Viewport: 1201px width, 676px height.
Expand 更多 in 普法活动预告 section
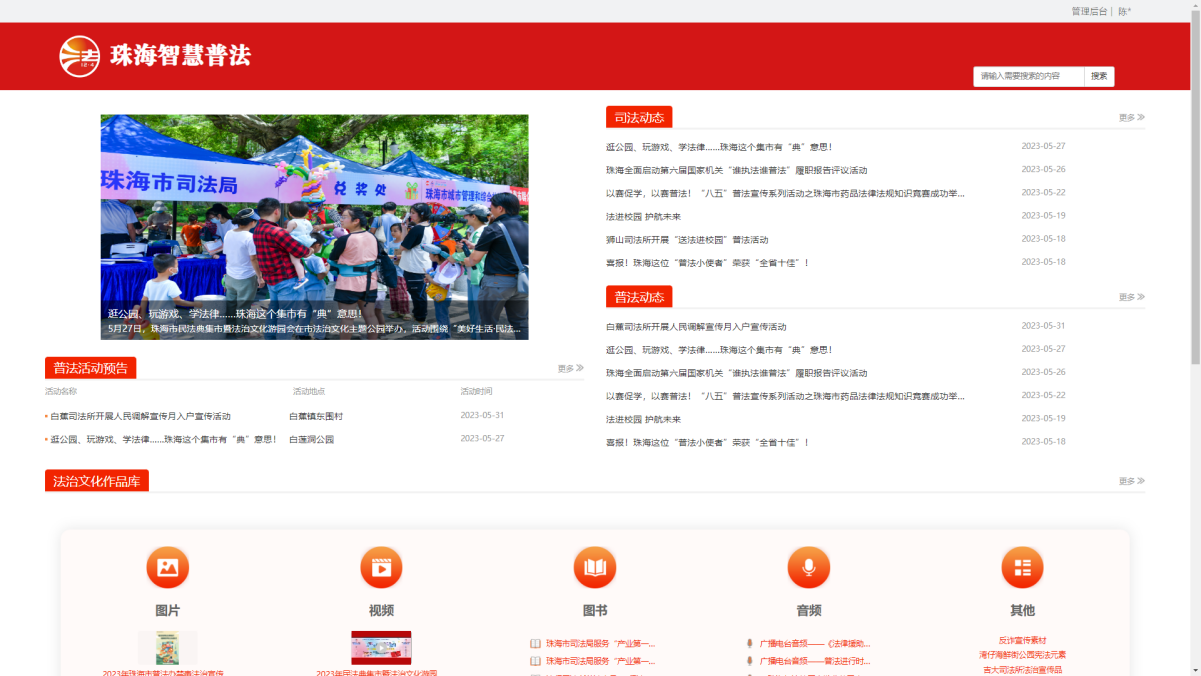(570, 369)
